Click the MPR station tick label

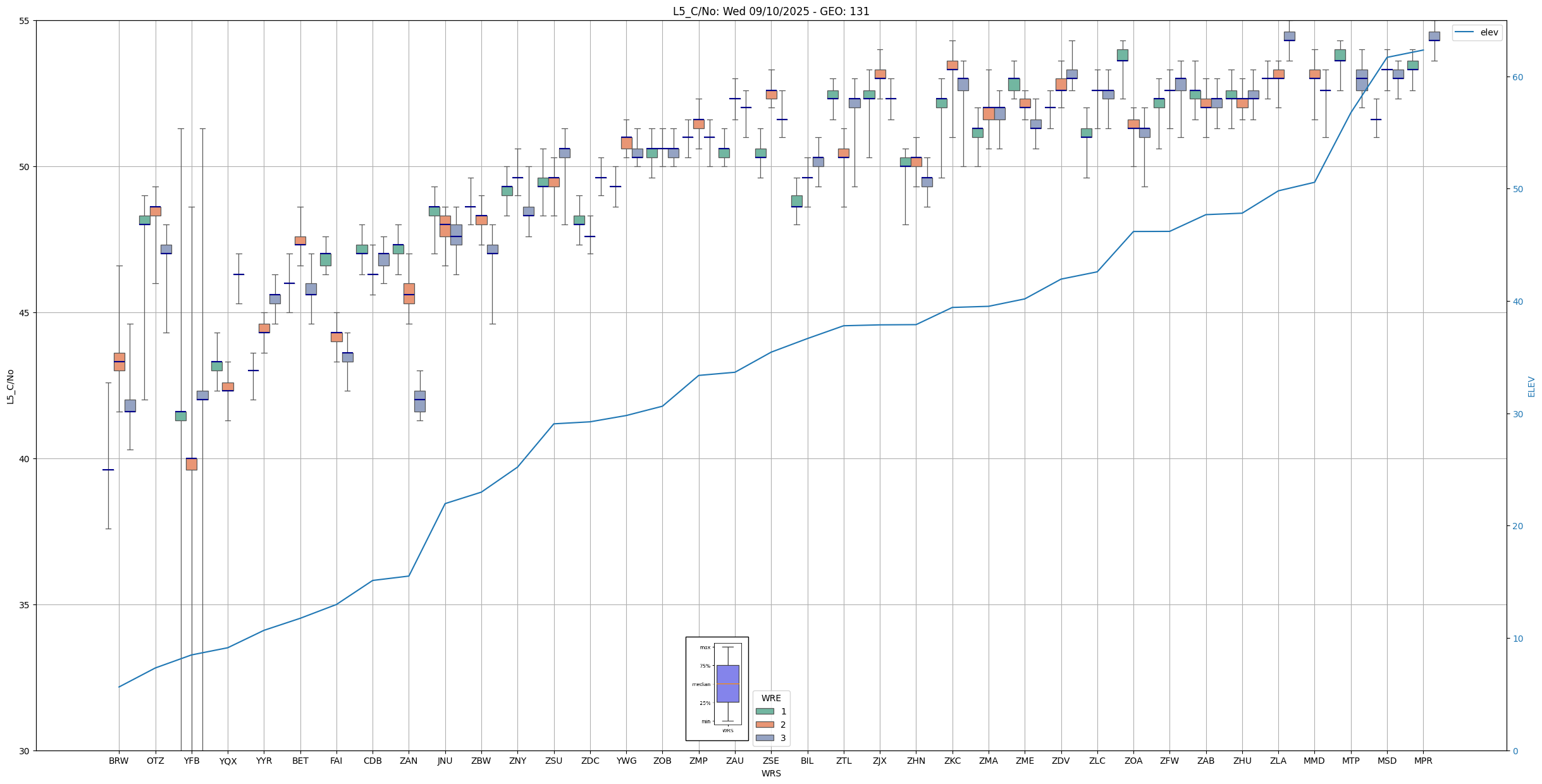coord(1423,761)
